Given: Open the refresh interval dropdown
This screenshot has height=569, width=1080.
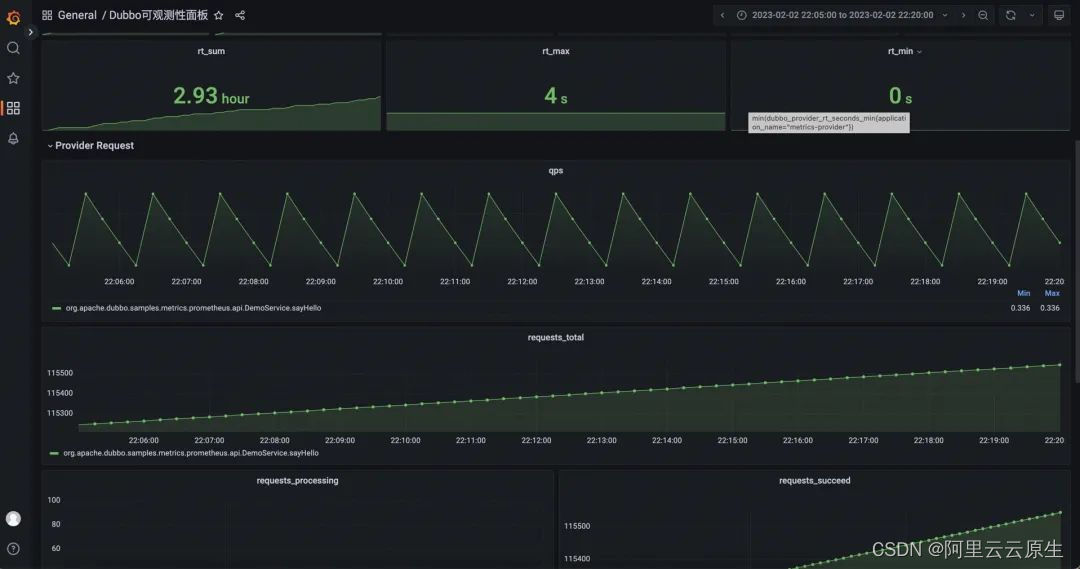Looking at the screenshot, I should [1032, 15].
